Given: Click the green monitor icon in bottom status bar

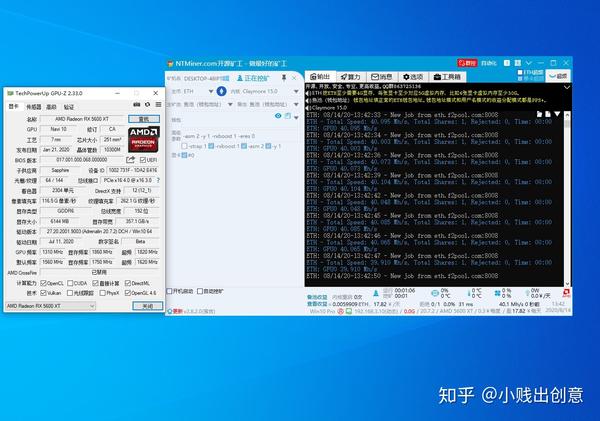Looking at the screenshot, I should tap(349, 312).
